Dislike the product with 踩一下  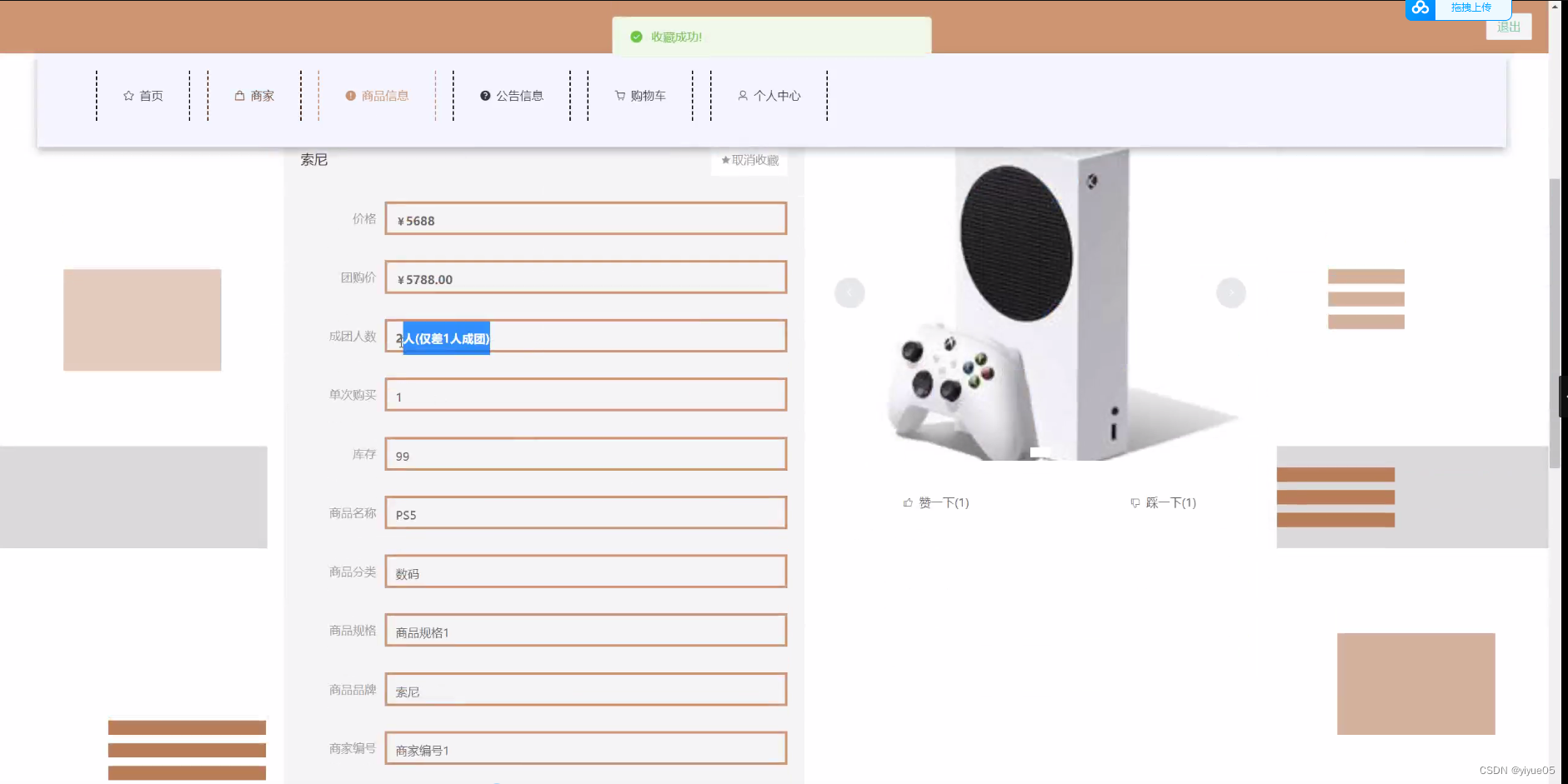click(1163, 502)
